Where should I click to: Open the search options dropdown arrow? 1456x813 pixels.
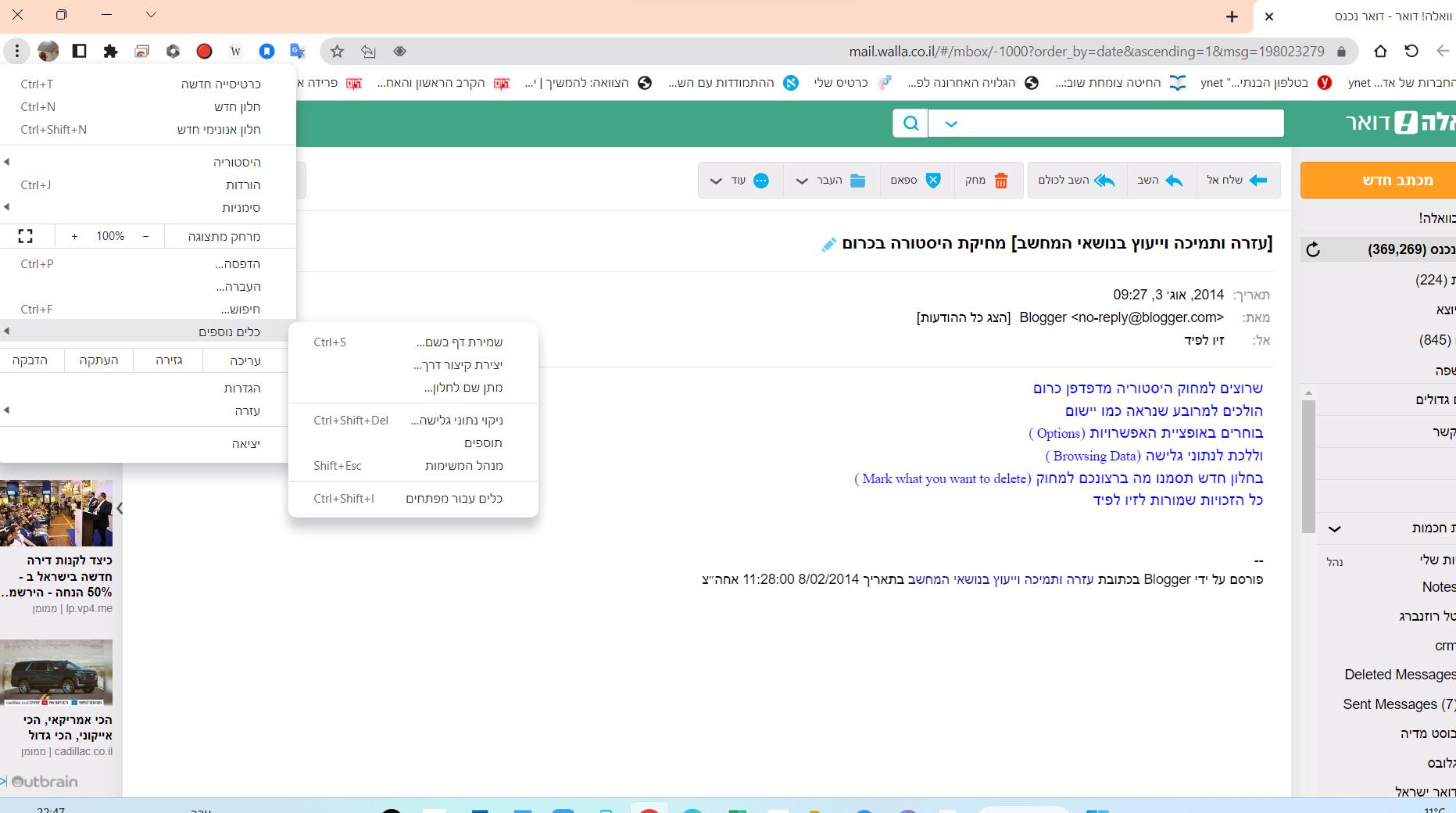pos(950,124)
